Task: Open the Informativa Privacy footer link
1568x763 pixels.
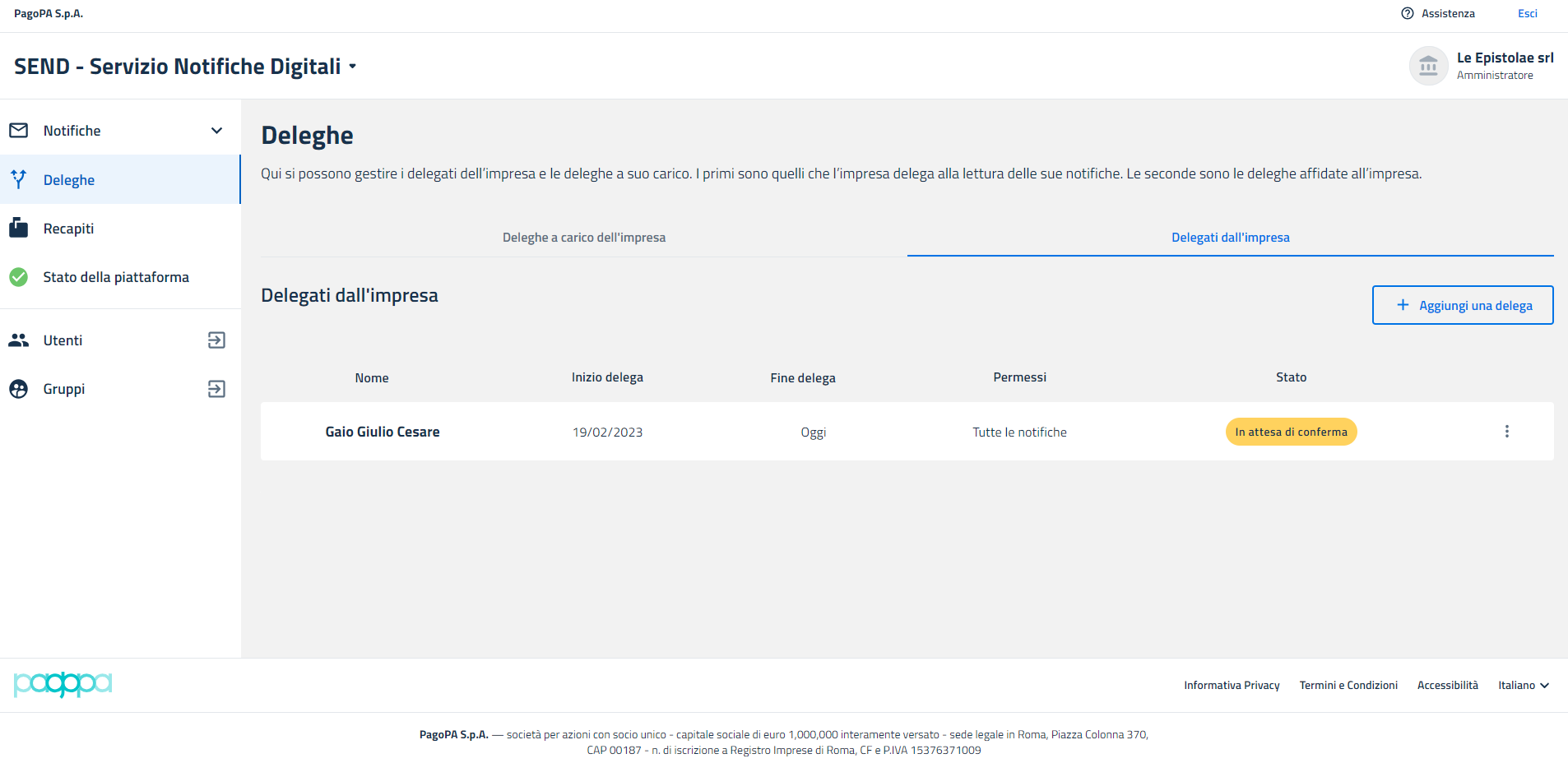Action: pos(1232,685)
